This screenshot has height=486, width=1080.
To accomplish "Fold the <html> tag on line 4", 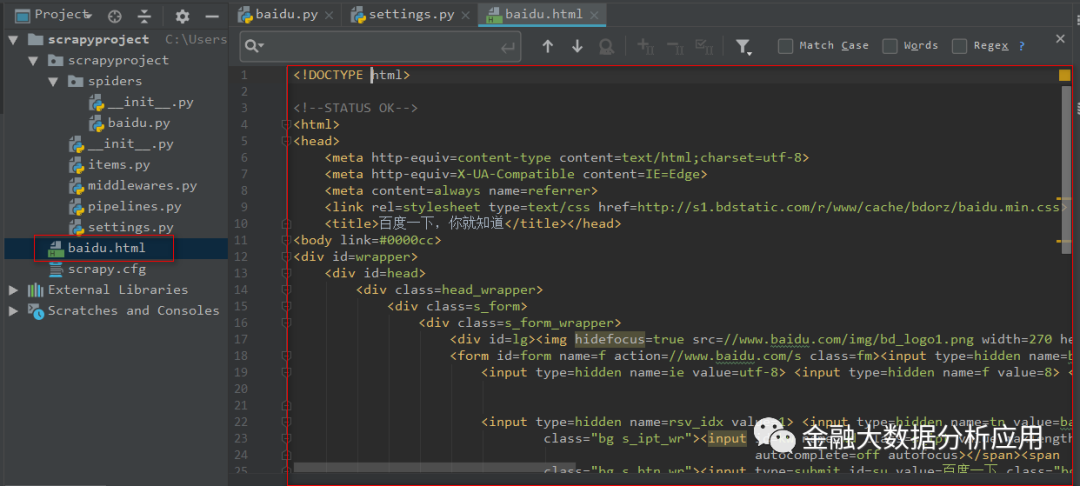I will click(x=285, y=125).
